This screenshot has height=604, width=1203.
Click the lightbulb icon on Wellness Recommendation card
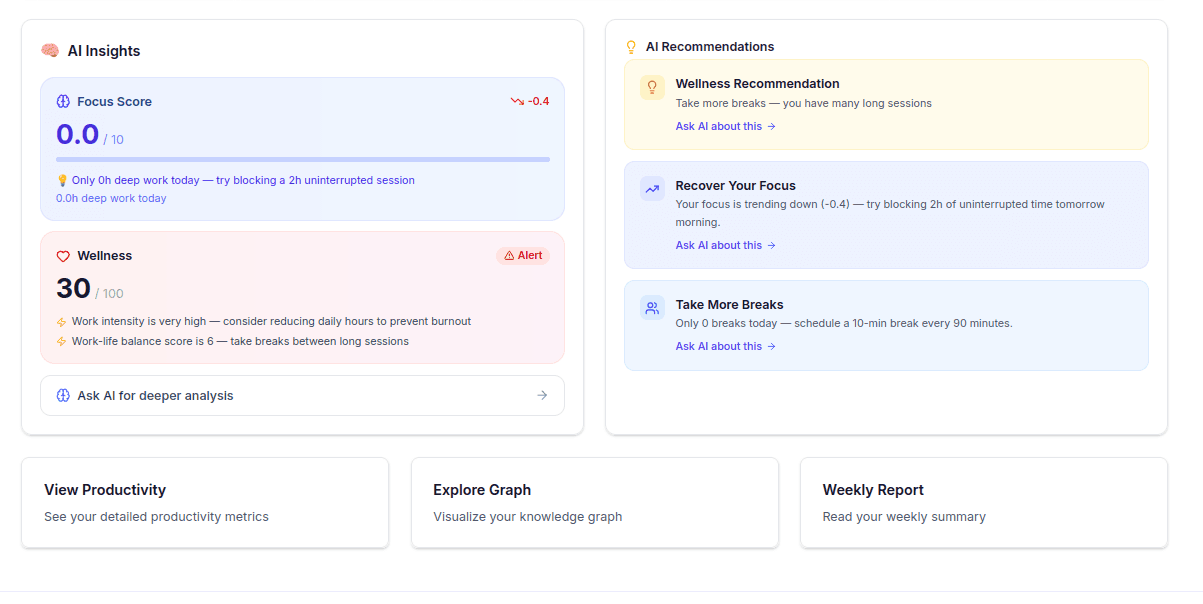click(x=652, y=88)
